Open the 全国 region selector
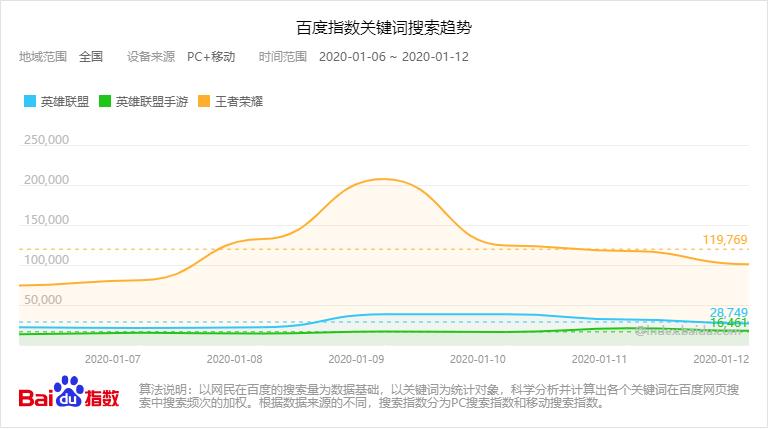This screenshot has width=768, height=429. click(91, 56)
